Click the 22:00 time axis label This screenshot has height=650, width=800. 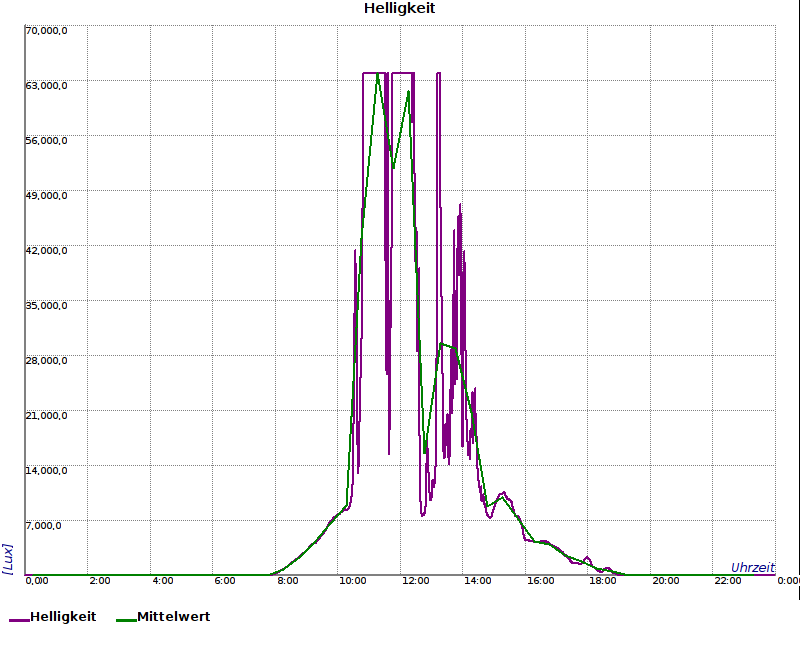(x=728, y=581)
